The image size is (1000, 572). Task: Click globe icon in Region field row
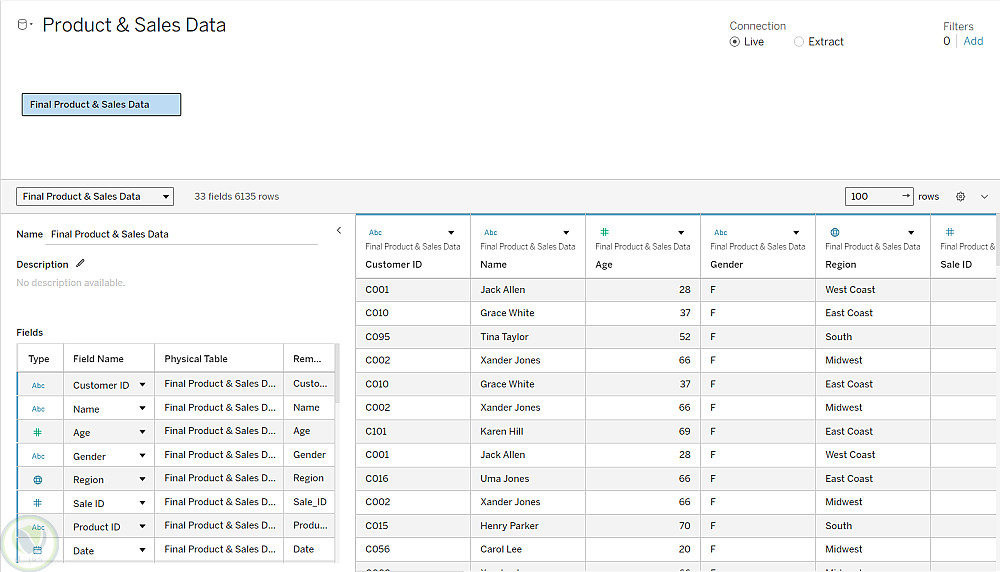pos(38,480)
